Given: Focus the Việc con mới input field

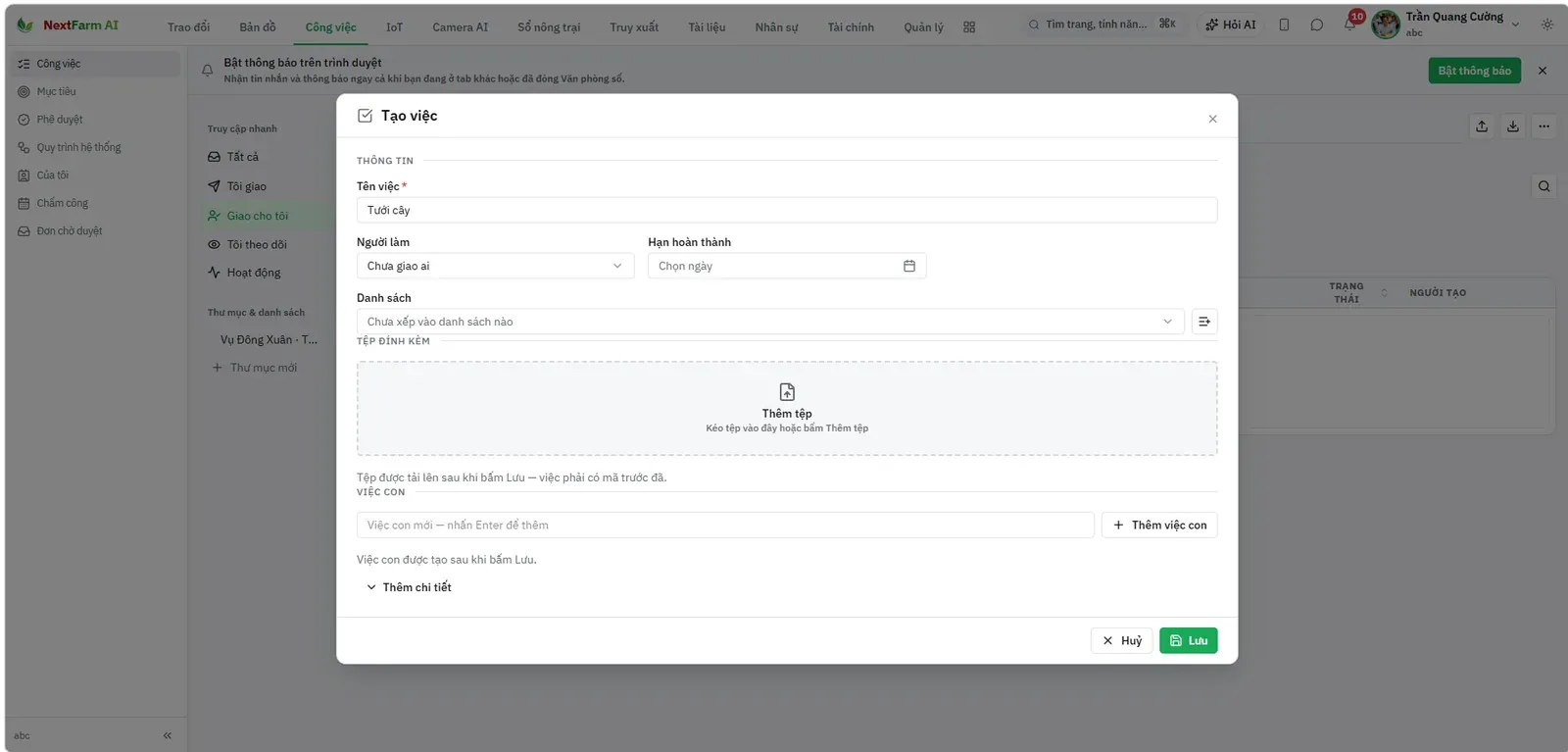Looking at the screenshot, I should [x=725, y=525].
